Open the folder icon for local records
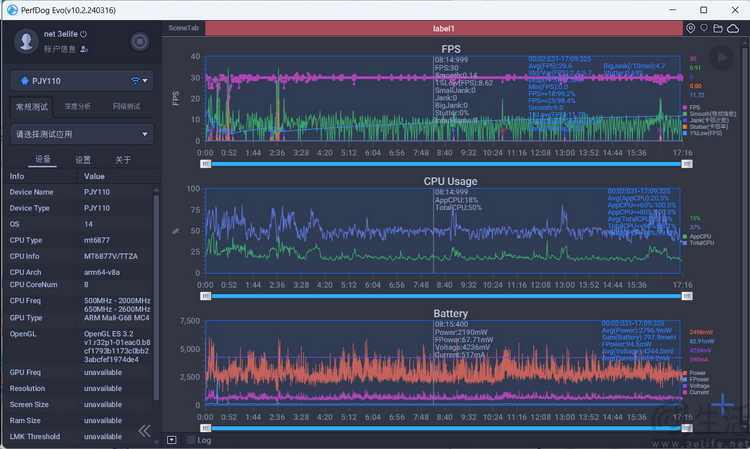This screenshot has height=449, width=750. coord(717,29)
